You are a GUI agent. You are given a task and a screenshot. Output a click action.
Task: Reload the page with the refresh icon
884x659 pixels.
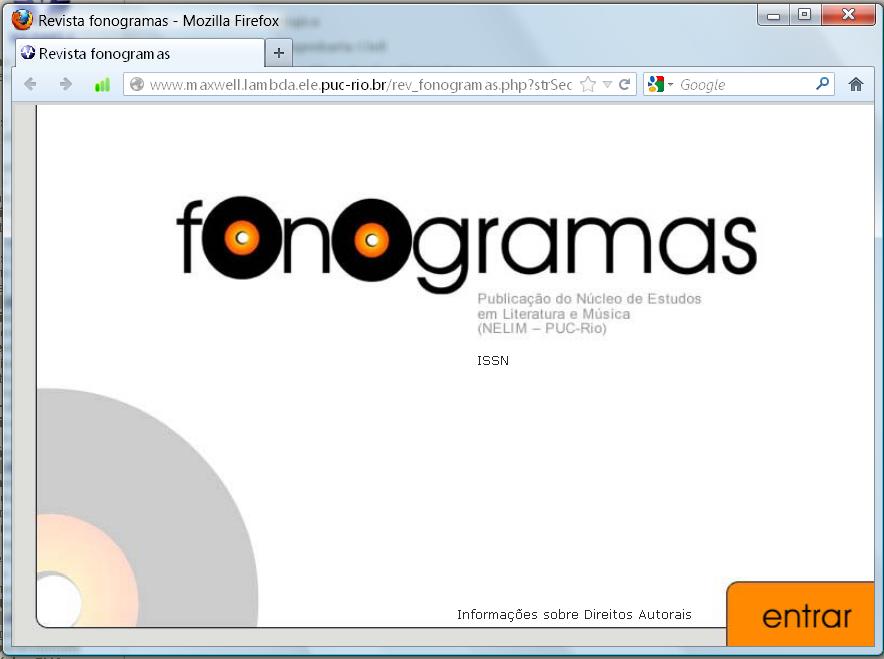[624, 85]
